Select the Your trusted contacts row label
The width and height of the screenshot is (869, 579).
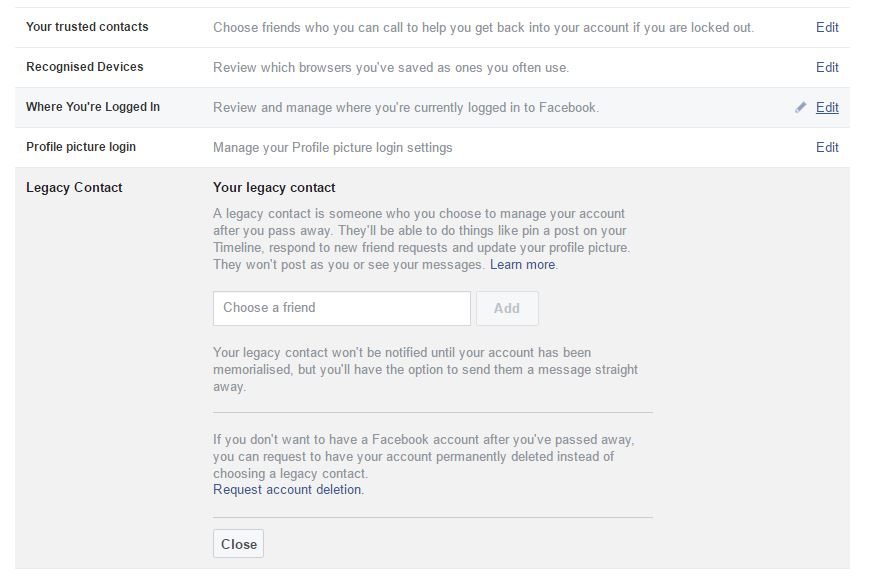click(87, 27)
